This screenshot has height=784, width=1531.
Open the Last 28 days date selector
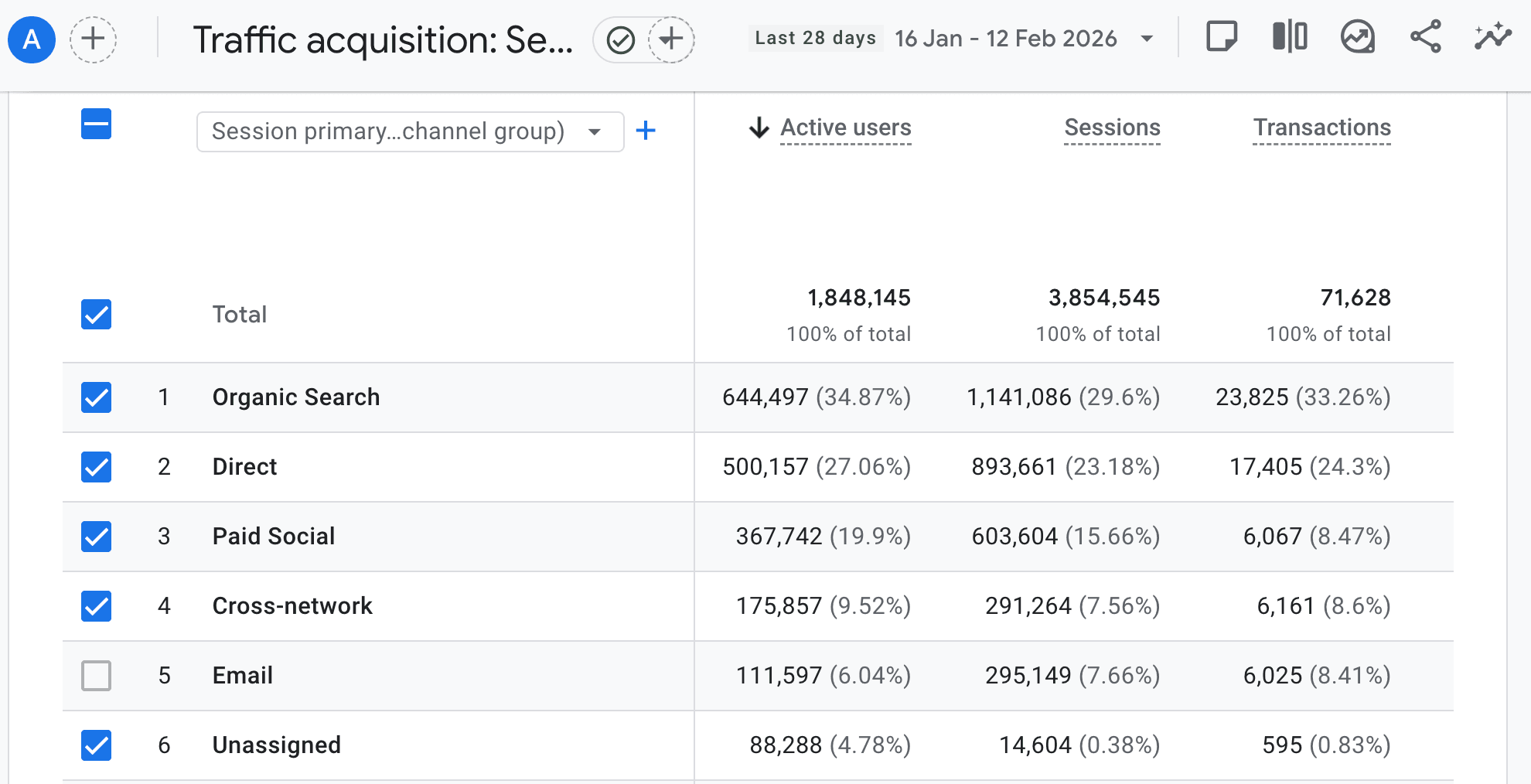[x=816, y=38]
